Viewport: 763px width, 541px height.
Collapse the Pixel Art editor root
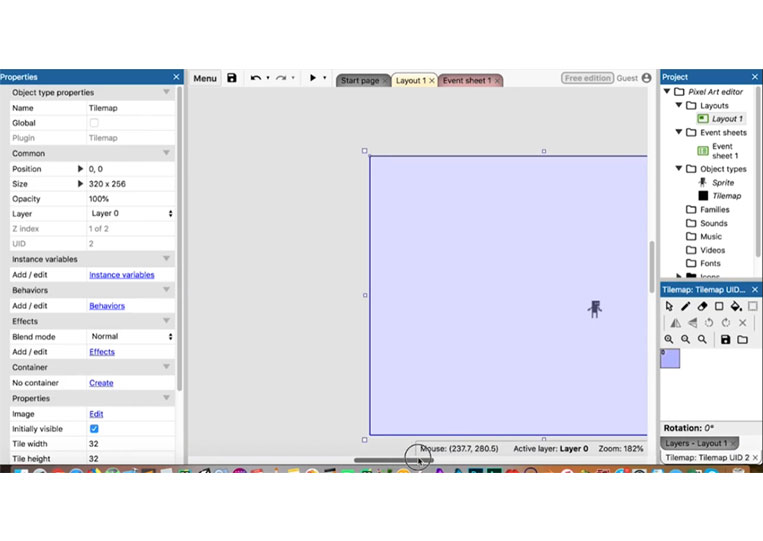pyautogui.click(x=667, y=91)
